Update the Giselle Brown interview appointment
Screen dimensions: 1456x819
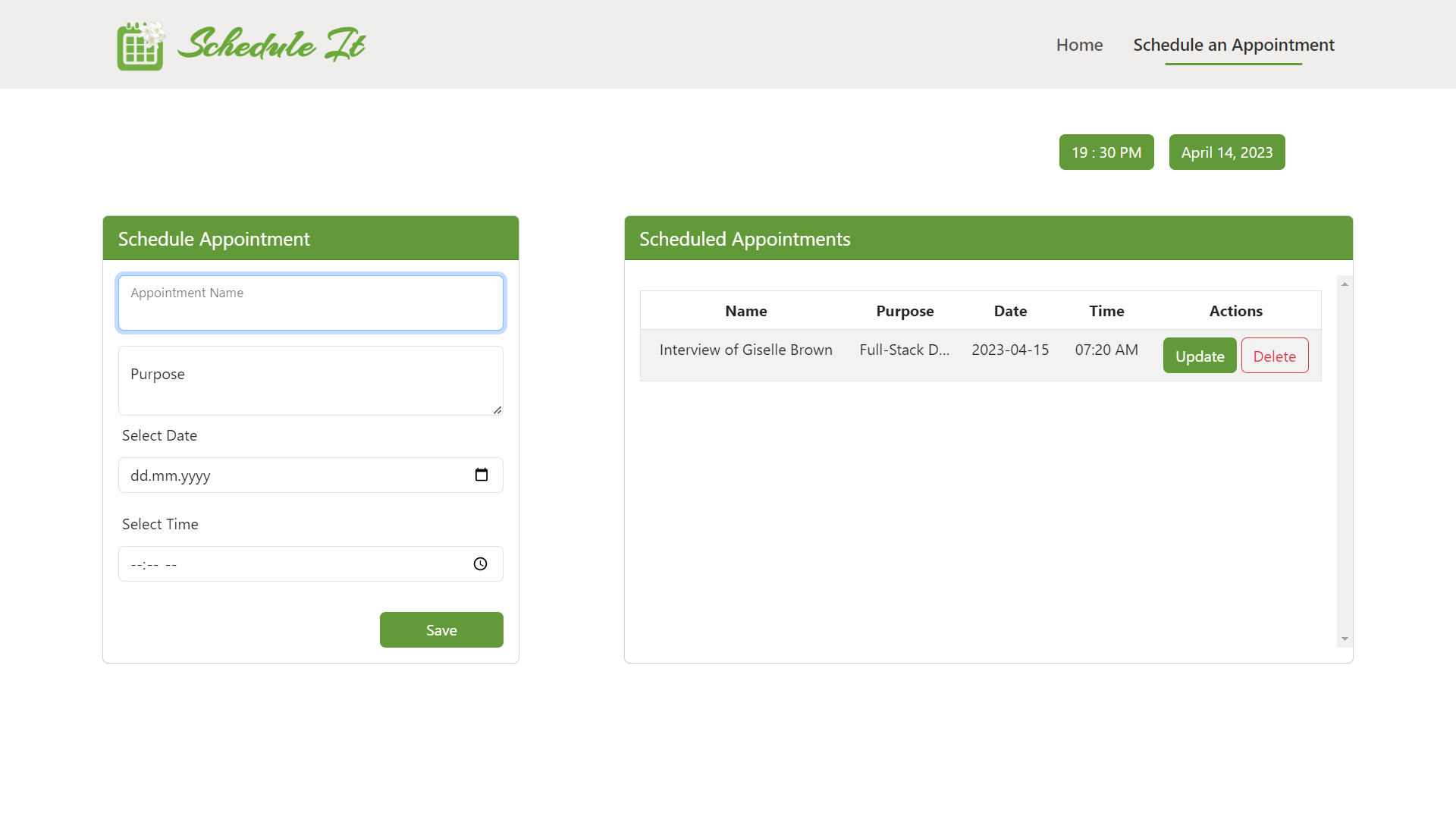point(1200,356)
